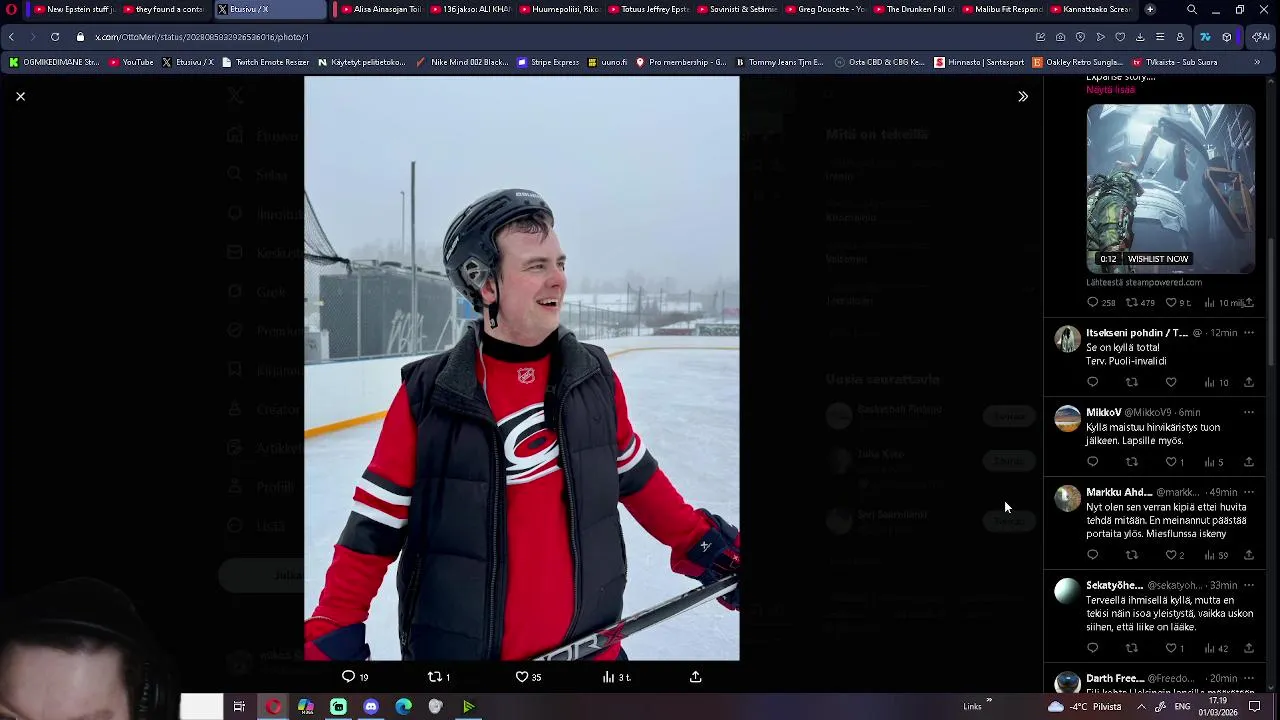Like Markku Ahd...'s comment with 2 likes
The height and width of the screenshot is (720, 1280).
click(x=1174, y=555)
